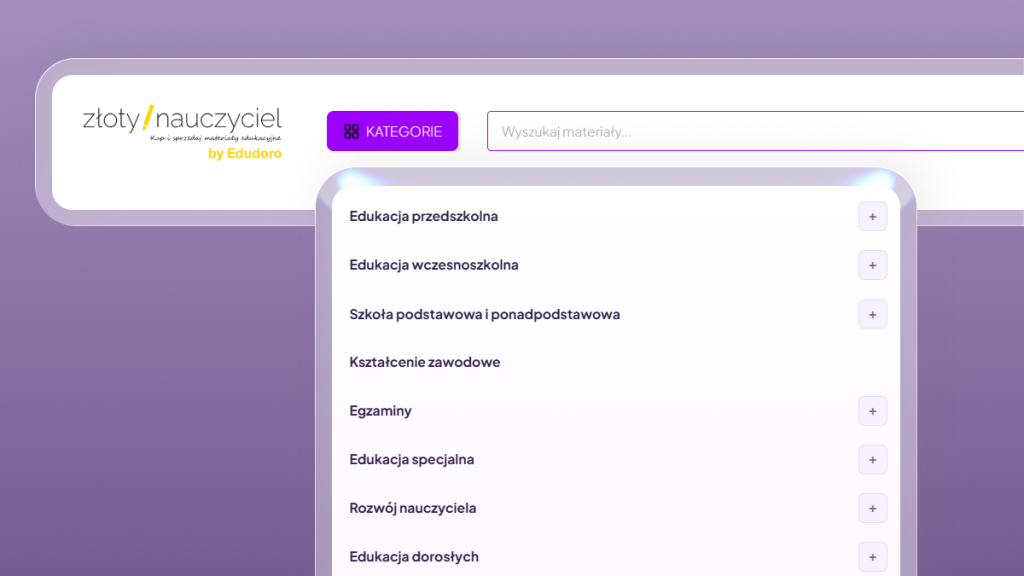This screenshot has height=576, width=1024.
Task: Select the Edukacja przedszkolna category
Action: pyautogui.click(x=423, y=216)
